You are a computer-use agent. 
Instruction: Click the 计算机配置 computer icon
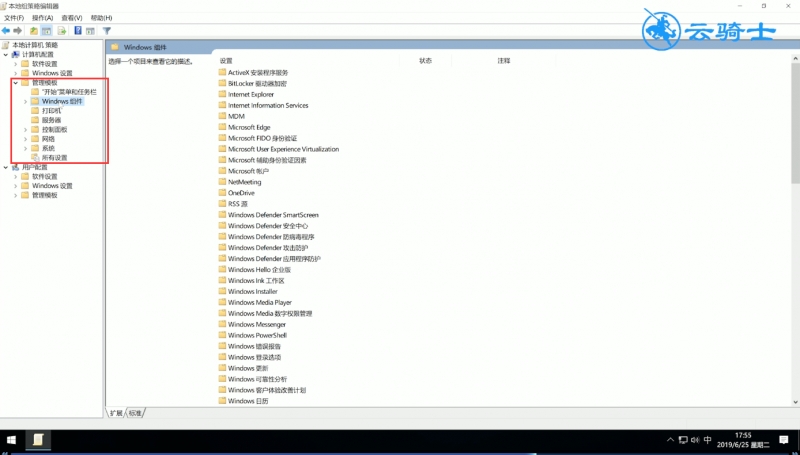16,55
